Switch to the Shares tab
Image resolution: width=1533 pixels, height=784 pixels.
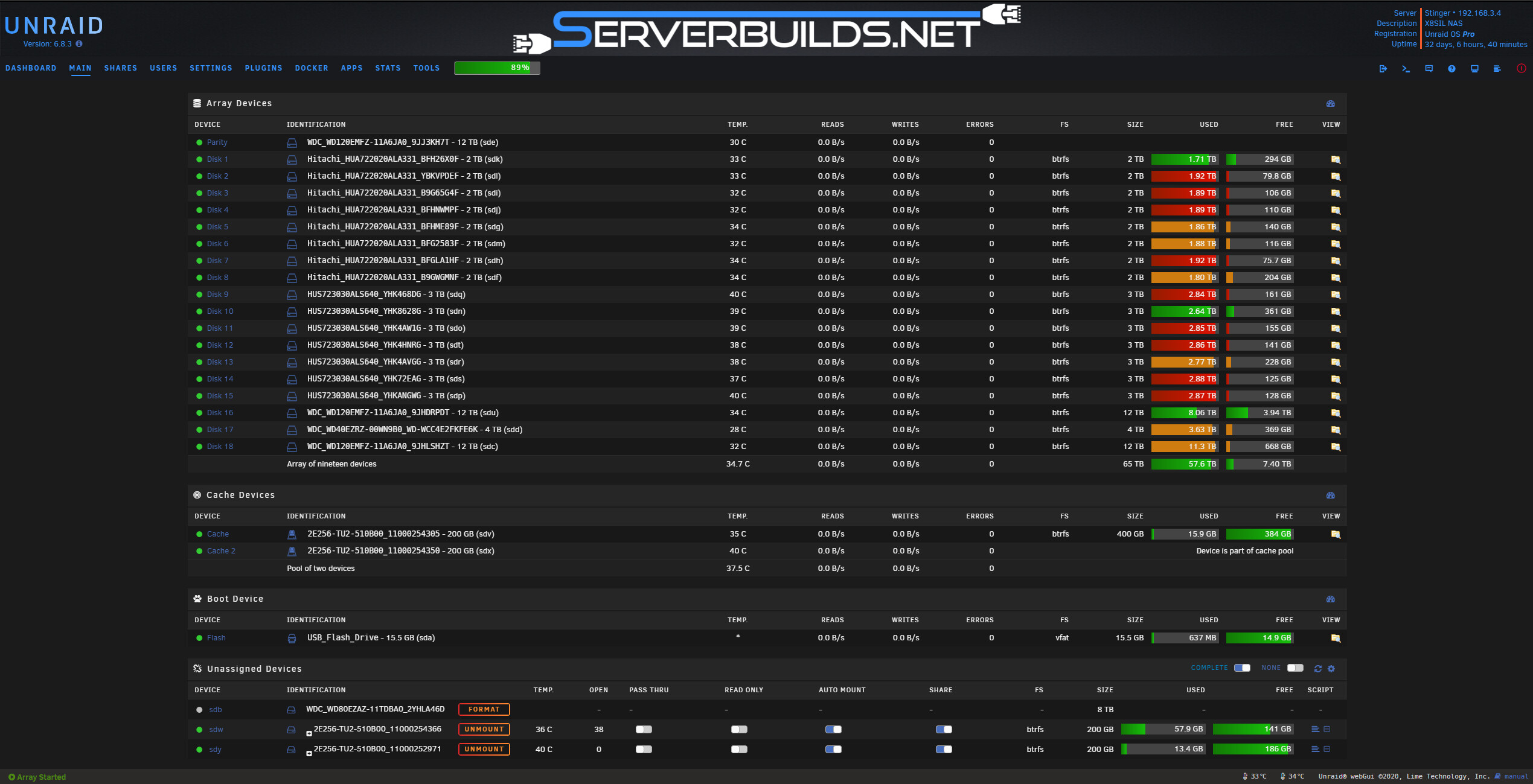(x=121, y=68)
